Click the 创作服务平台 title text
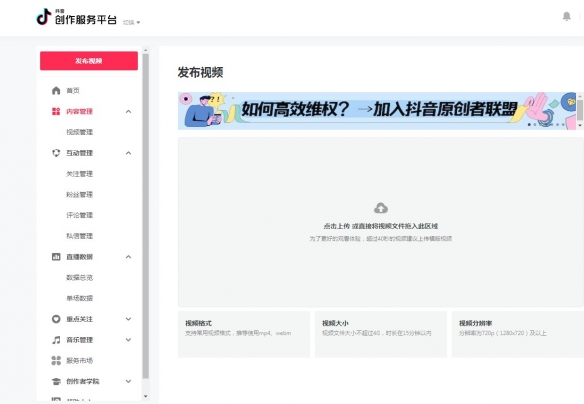Viewport: 584px width, 404px height. coord(86,20)
